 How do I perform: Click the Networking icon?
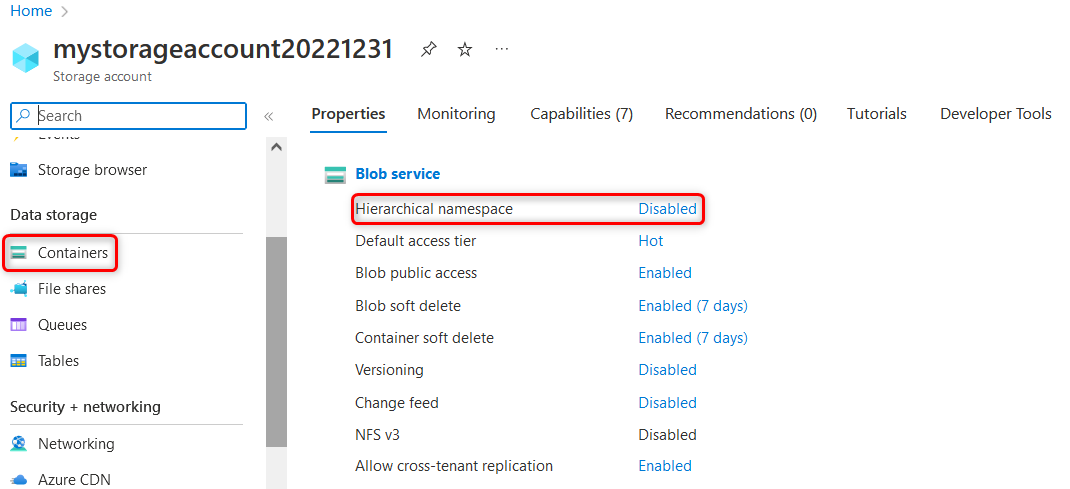tap(19, 444)
